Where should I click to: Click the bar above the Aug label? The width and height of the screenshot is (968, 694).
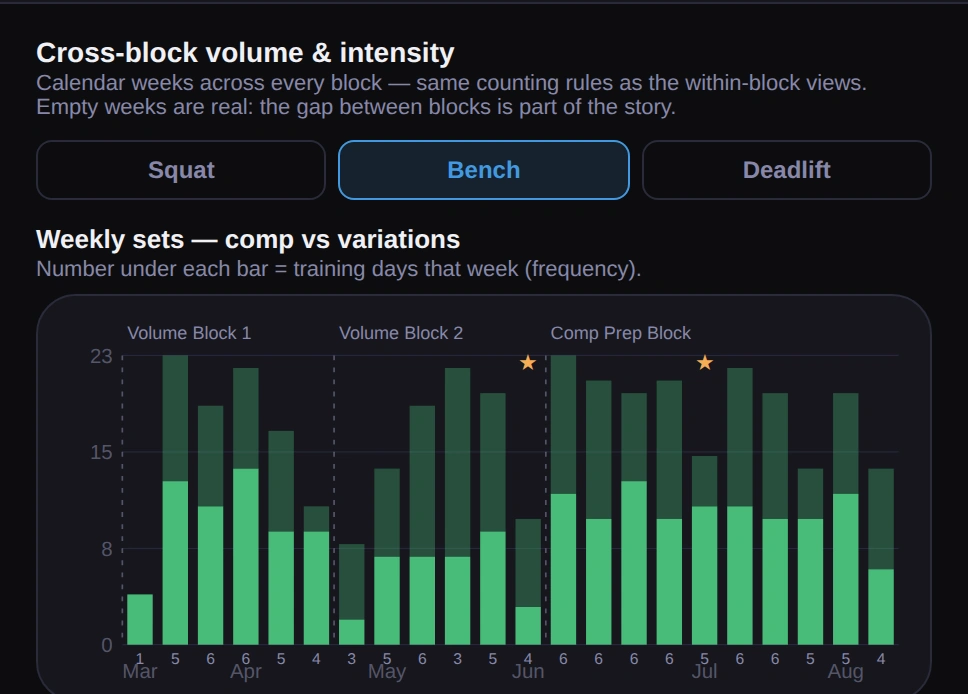(846, 519)
